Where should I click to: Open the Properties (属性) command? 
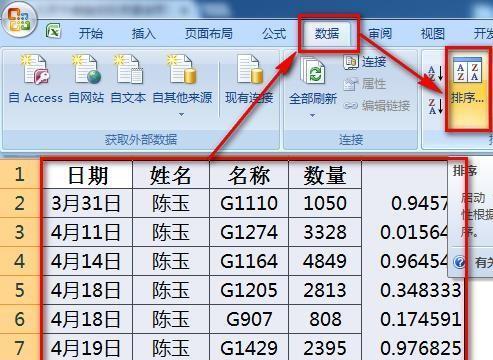[x=365, y=84]
